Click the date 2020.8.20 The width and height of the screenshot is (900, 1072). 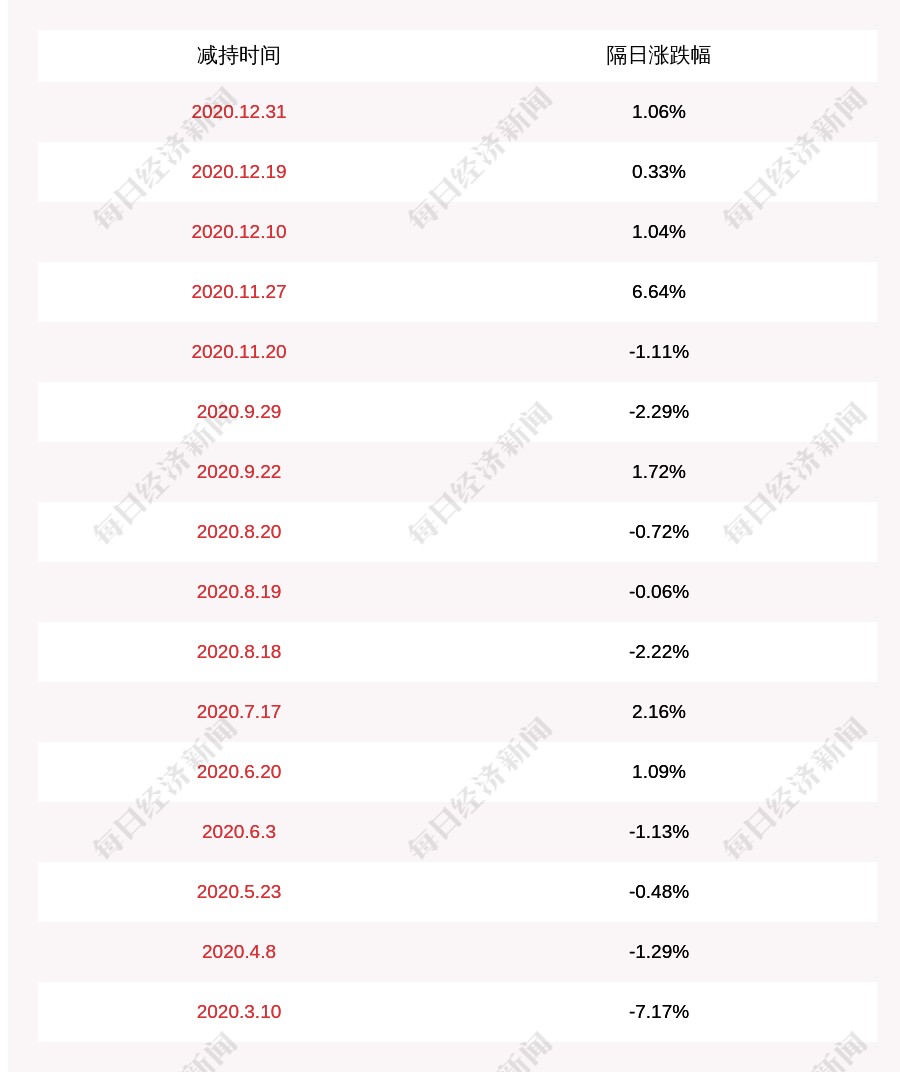[238, 532]
